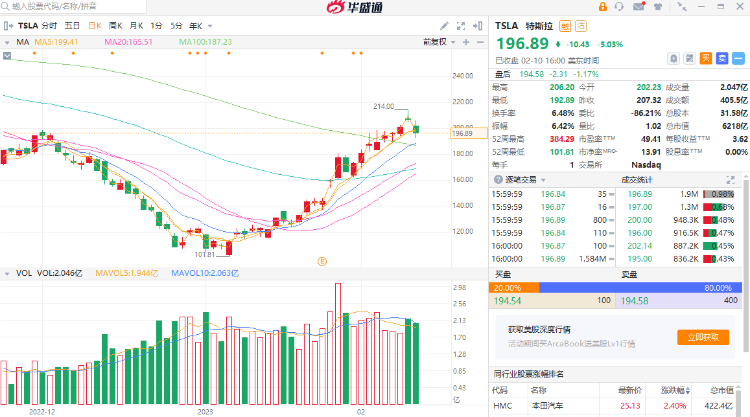The width and height of the screenshot is (750, 417).
Task: Click 52周最高 value 384.29
Action: (562, 139)
